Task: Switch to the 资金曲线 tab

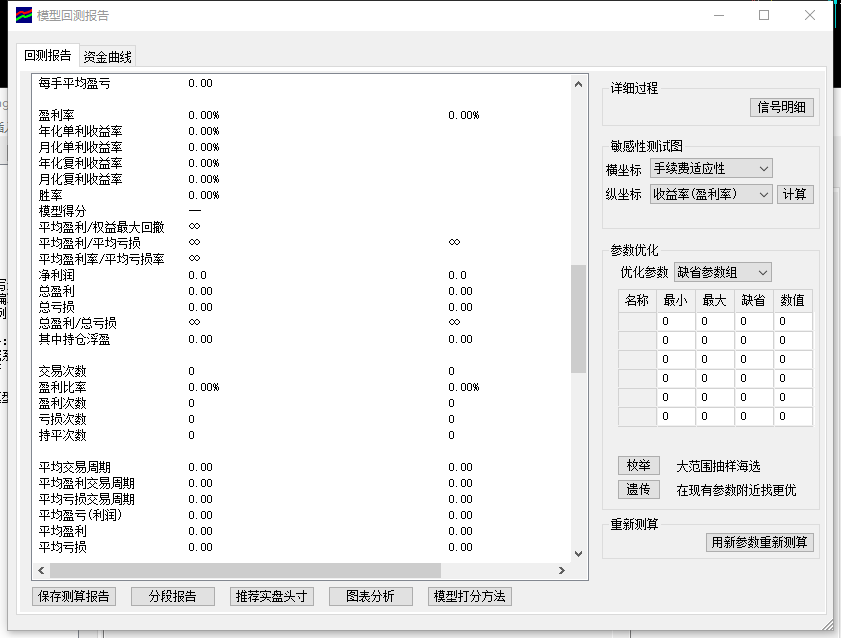Action: point(107,57)
